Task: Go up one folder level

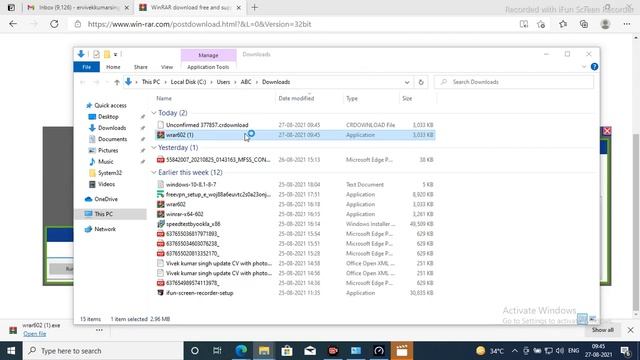Action: (x=117, y=82)
